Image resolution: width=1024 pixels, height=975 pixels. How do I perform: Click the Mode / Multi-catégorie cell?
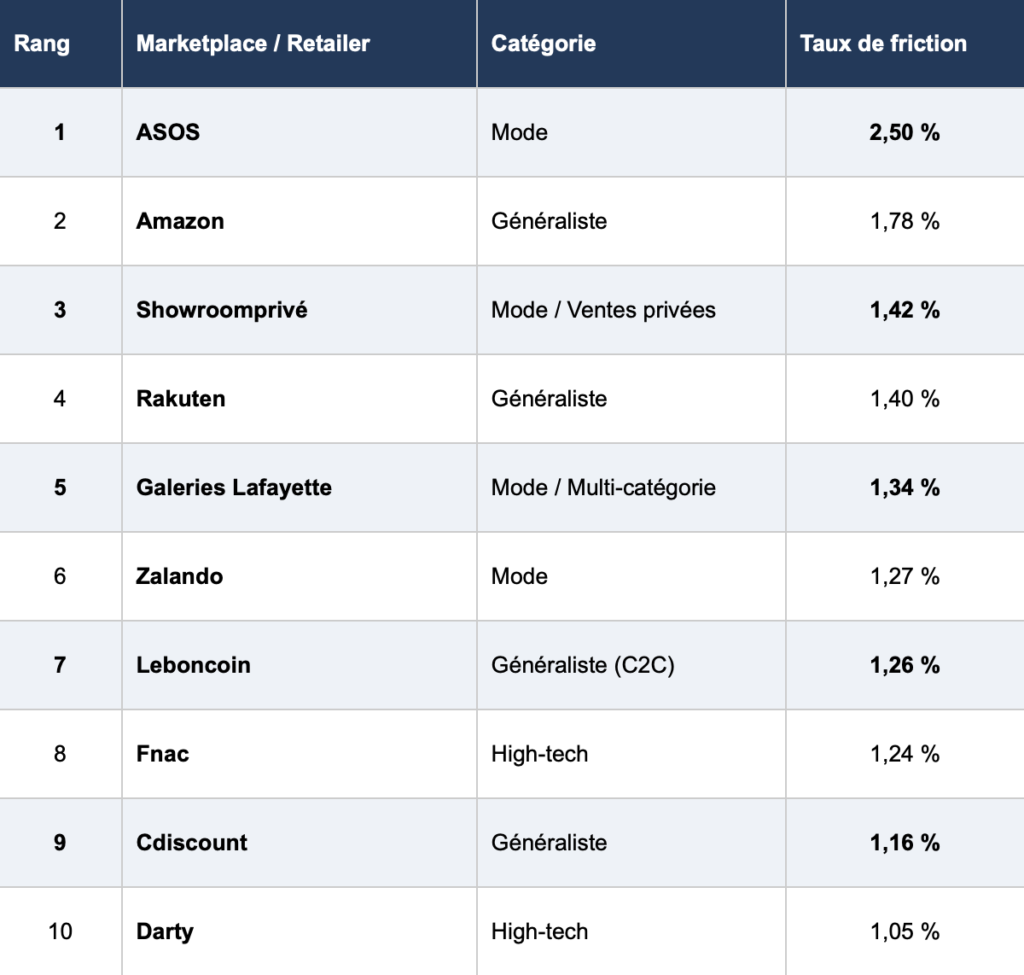pos(603,488)
